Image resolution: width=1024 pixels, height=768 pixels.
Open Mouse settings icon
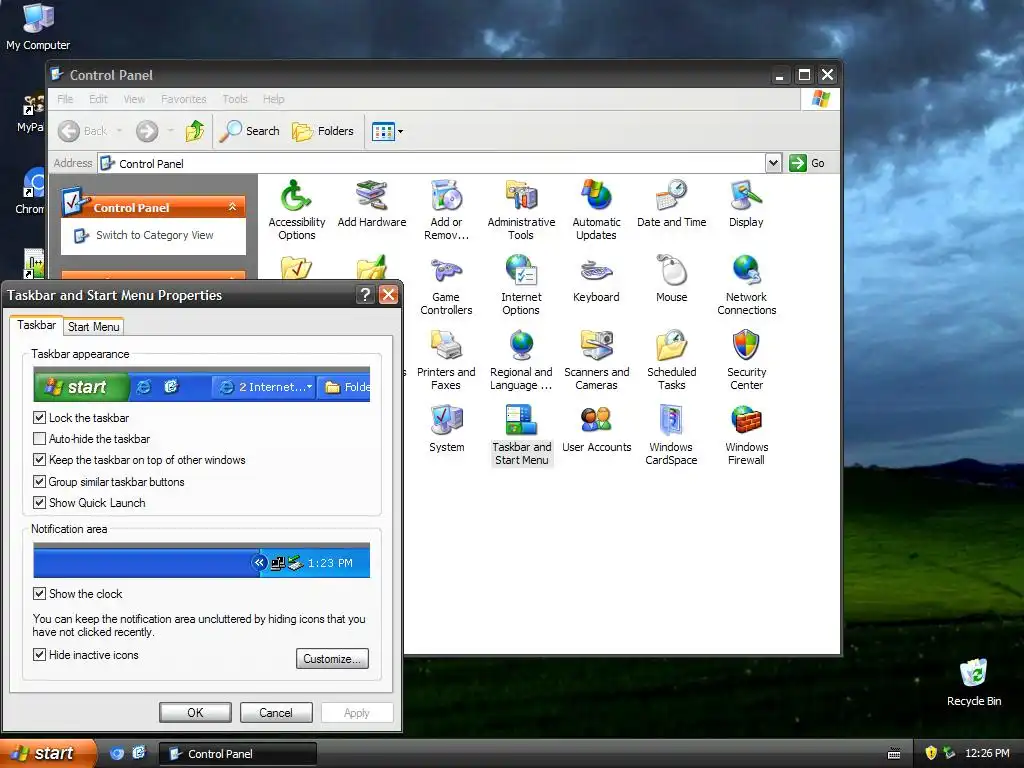coord(671,279)
